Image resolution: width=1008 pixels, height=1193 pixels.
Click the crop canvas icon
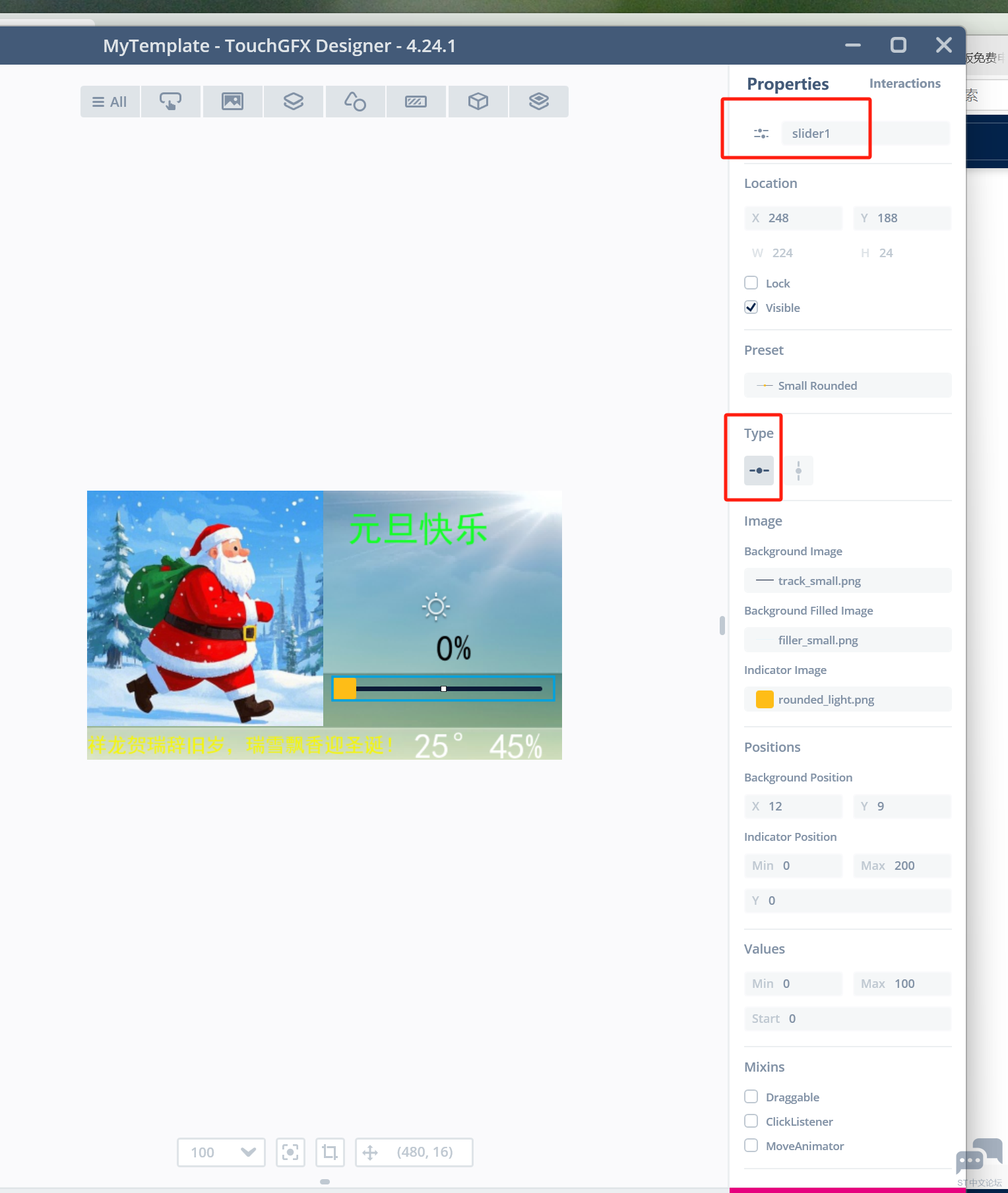point(330,1152)
